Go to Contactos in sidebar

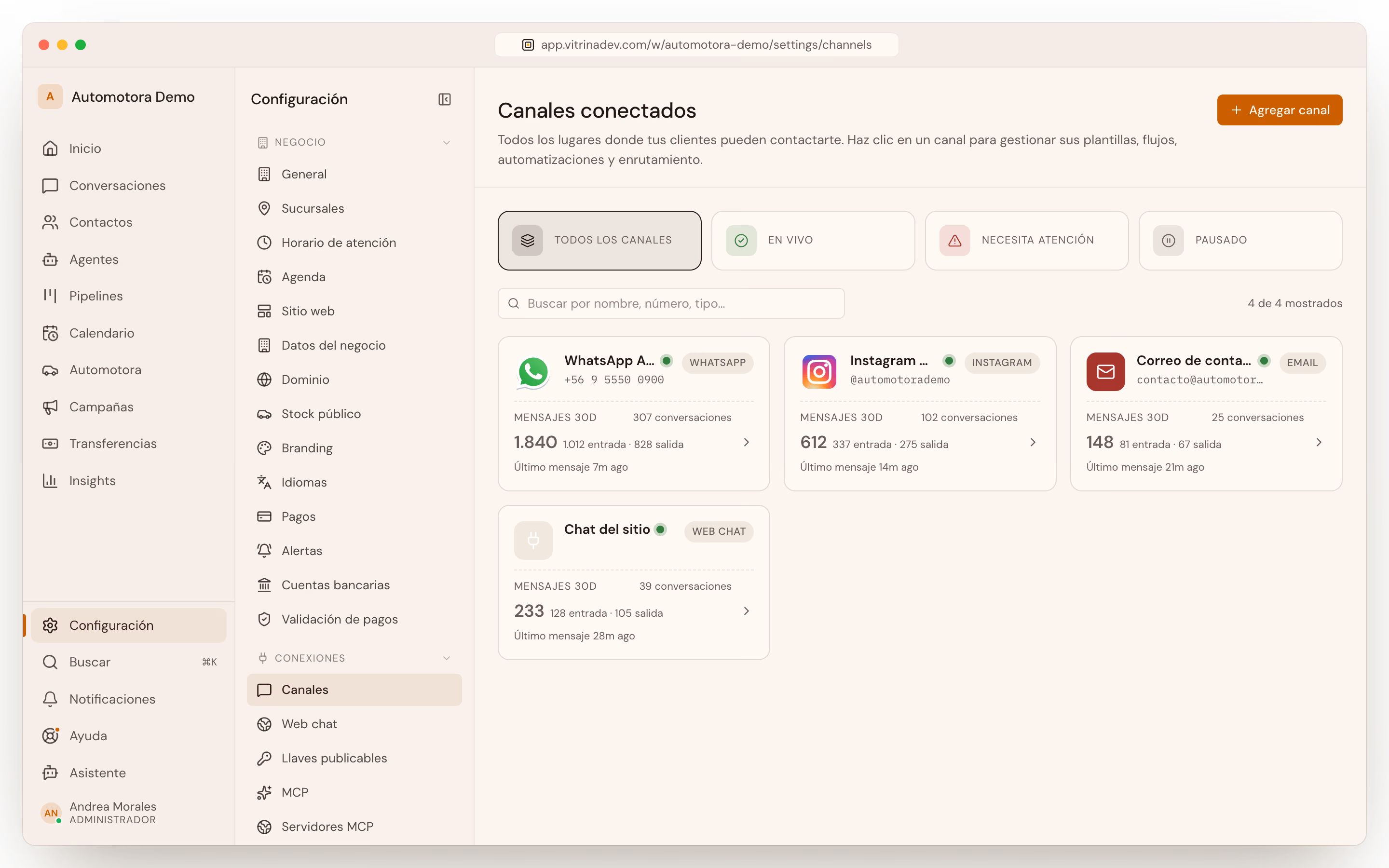tap(129, 222)
